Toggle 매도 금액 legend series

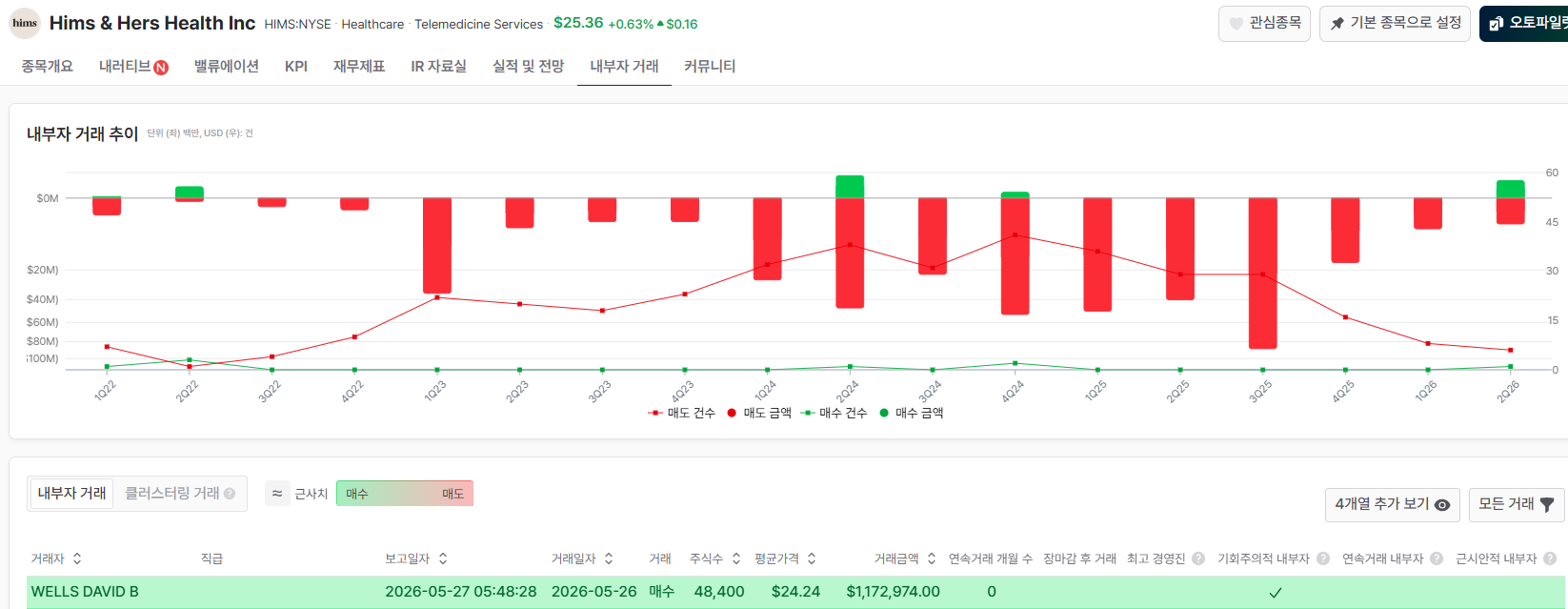pos(759,413)
